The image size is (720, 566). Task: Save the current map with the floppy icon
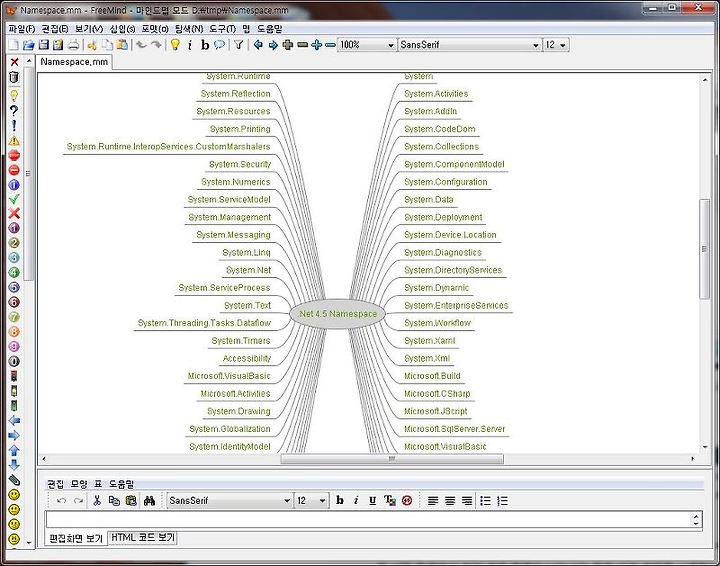[x=44, y=45]
